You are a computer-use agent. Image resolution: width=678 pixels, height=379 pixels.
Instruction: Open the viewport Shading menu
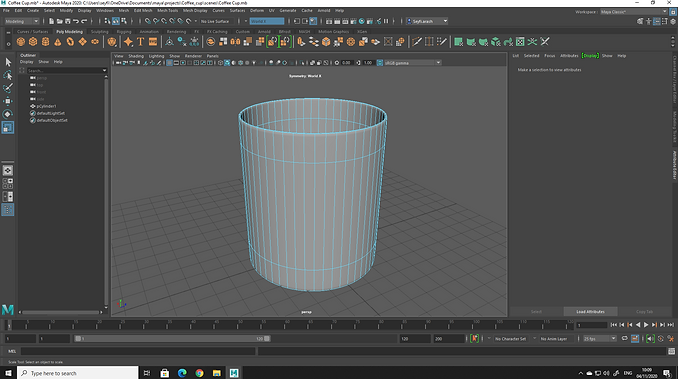click(136, 56)
